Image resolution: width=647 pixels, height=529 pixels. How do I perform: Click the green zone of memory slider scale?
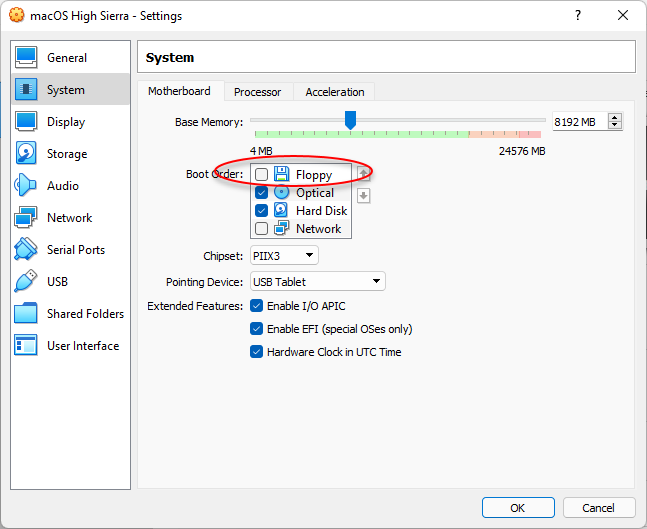pyautogui.click(x=362, y=134)
